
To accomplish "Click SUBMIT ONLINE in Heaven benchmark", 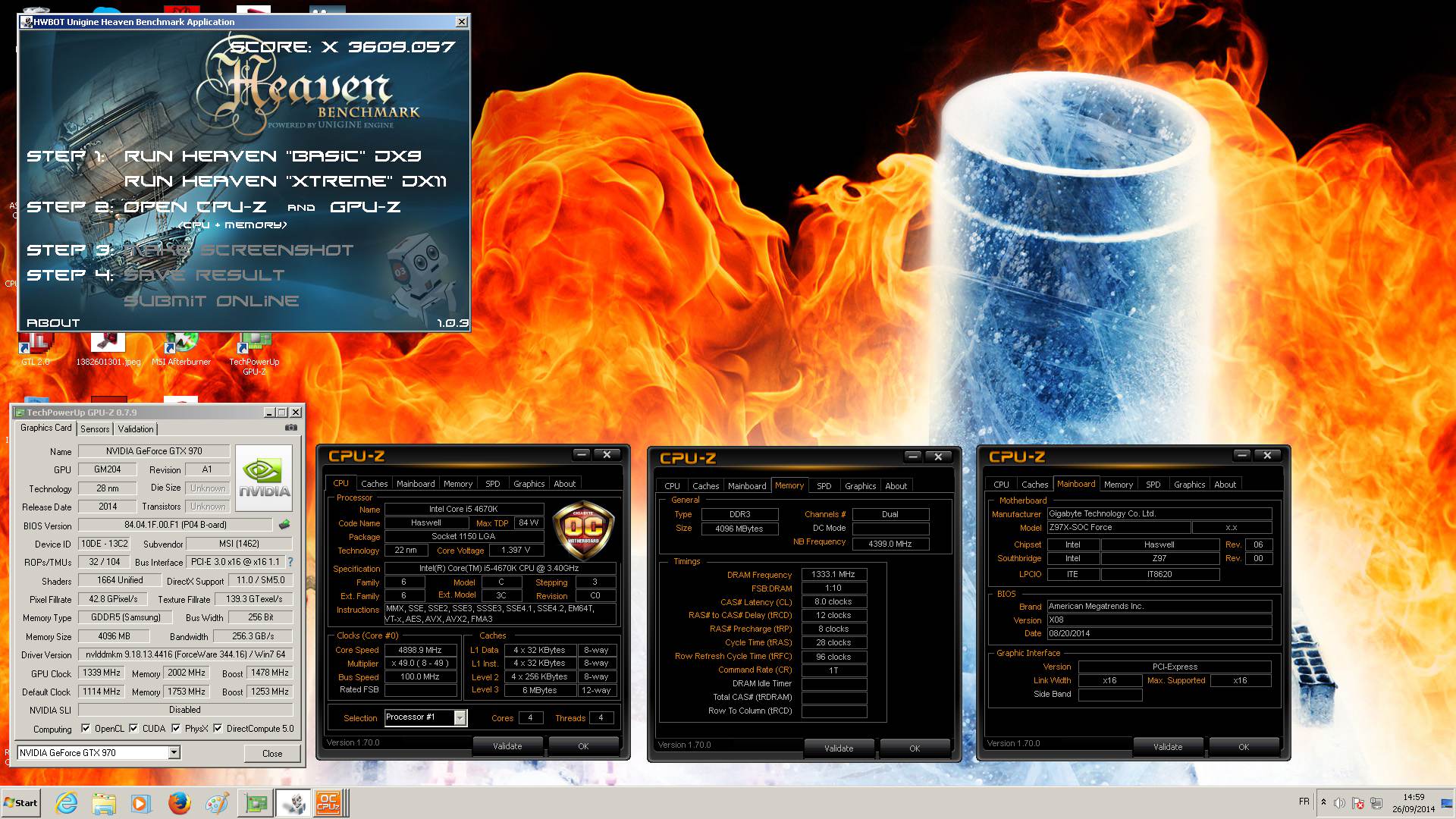I will [x=212, y=301].
